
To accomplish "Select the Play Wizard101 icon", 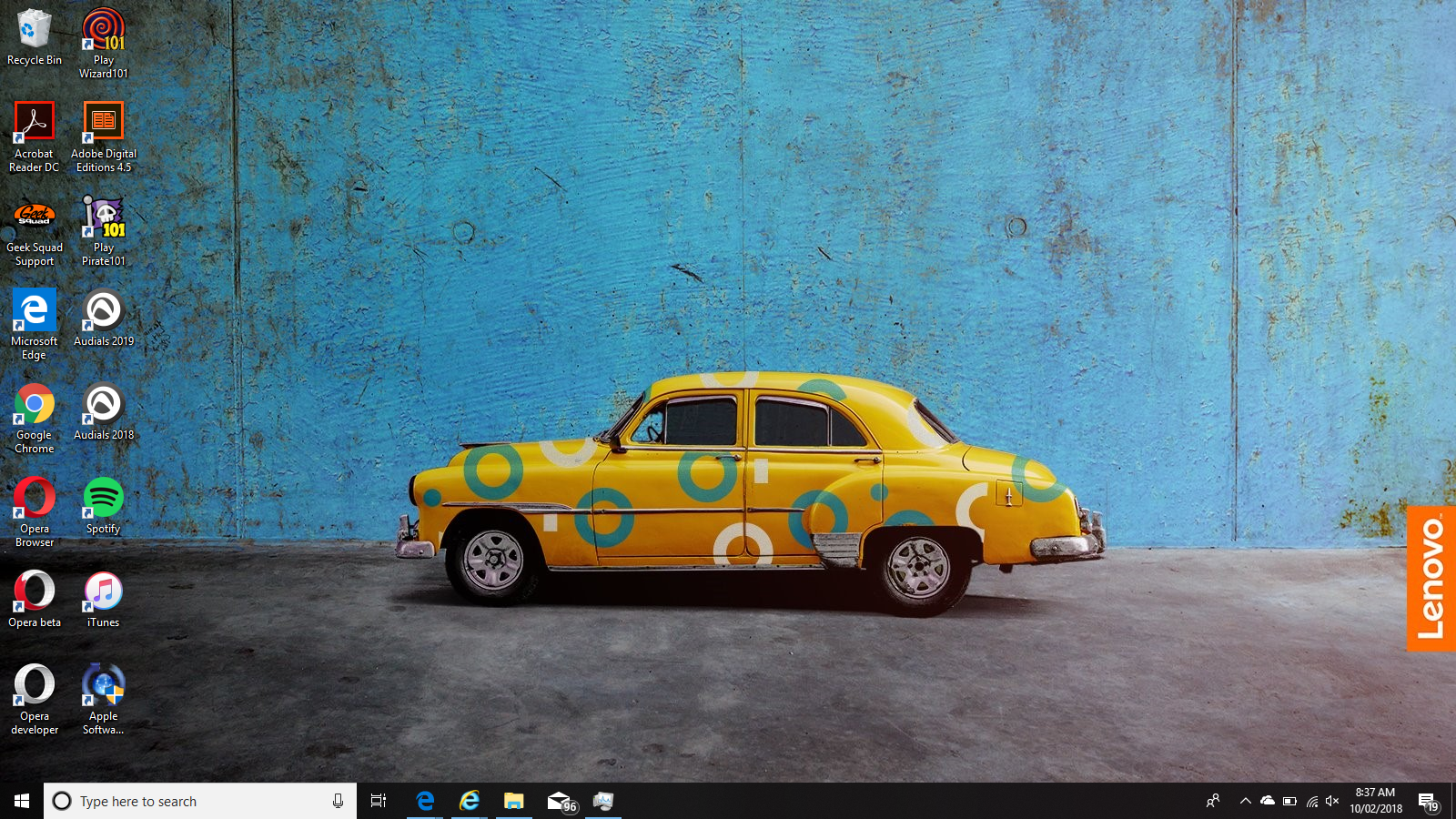I will click(x=103, y=44).
